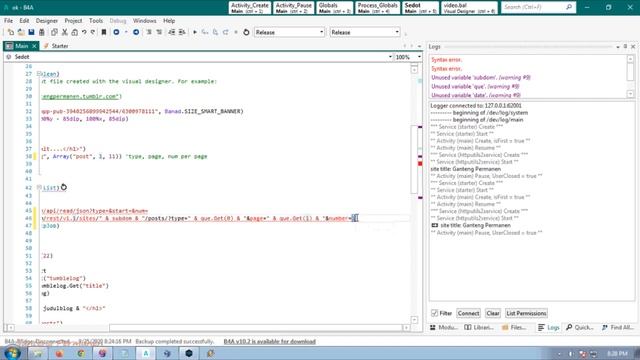Open the Edit menu
The width and height of the screenshot is (640, 360).
[24, 20]
